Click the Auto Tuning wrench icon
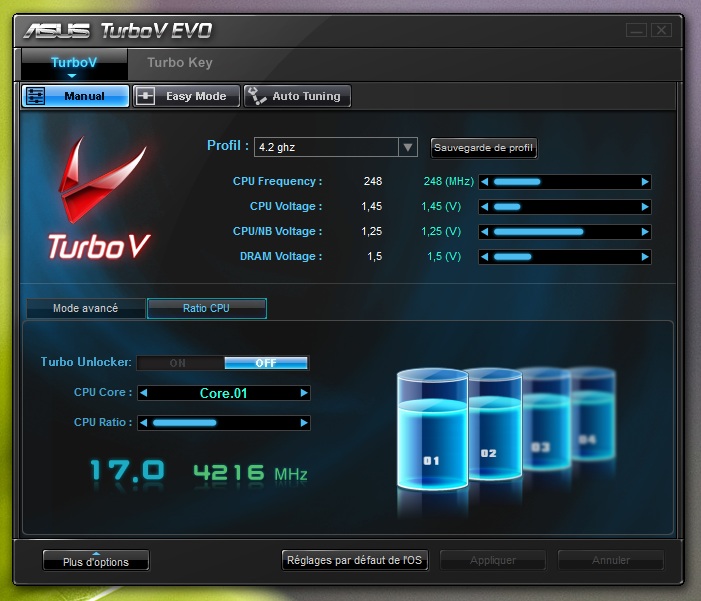 [x=256, y=97]
